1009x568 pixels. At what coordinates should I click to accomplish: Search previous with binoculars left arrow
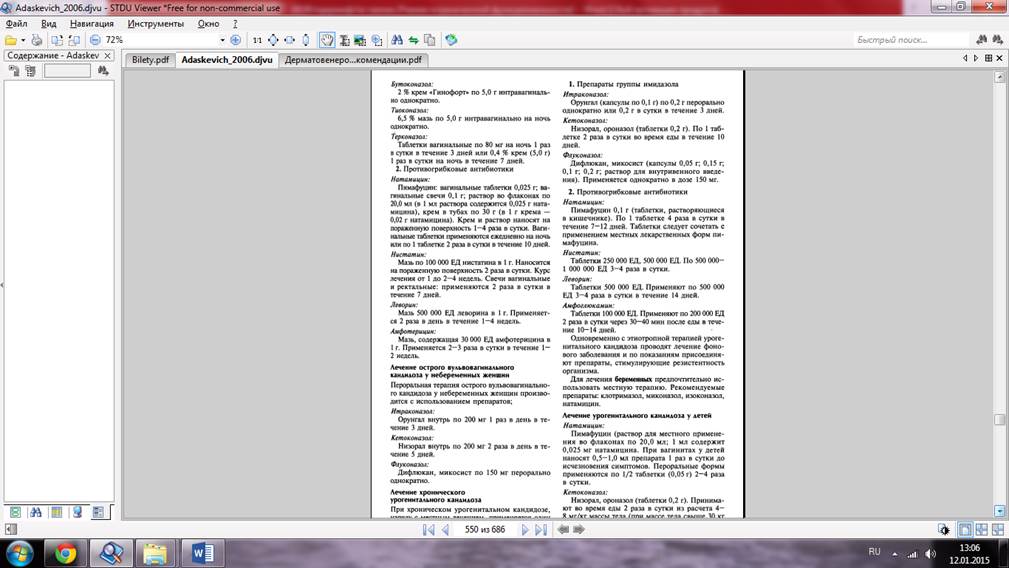[981, 40]
